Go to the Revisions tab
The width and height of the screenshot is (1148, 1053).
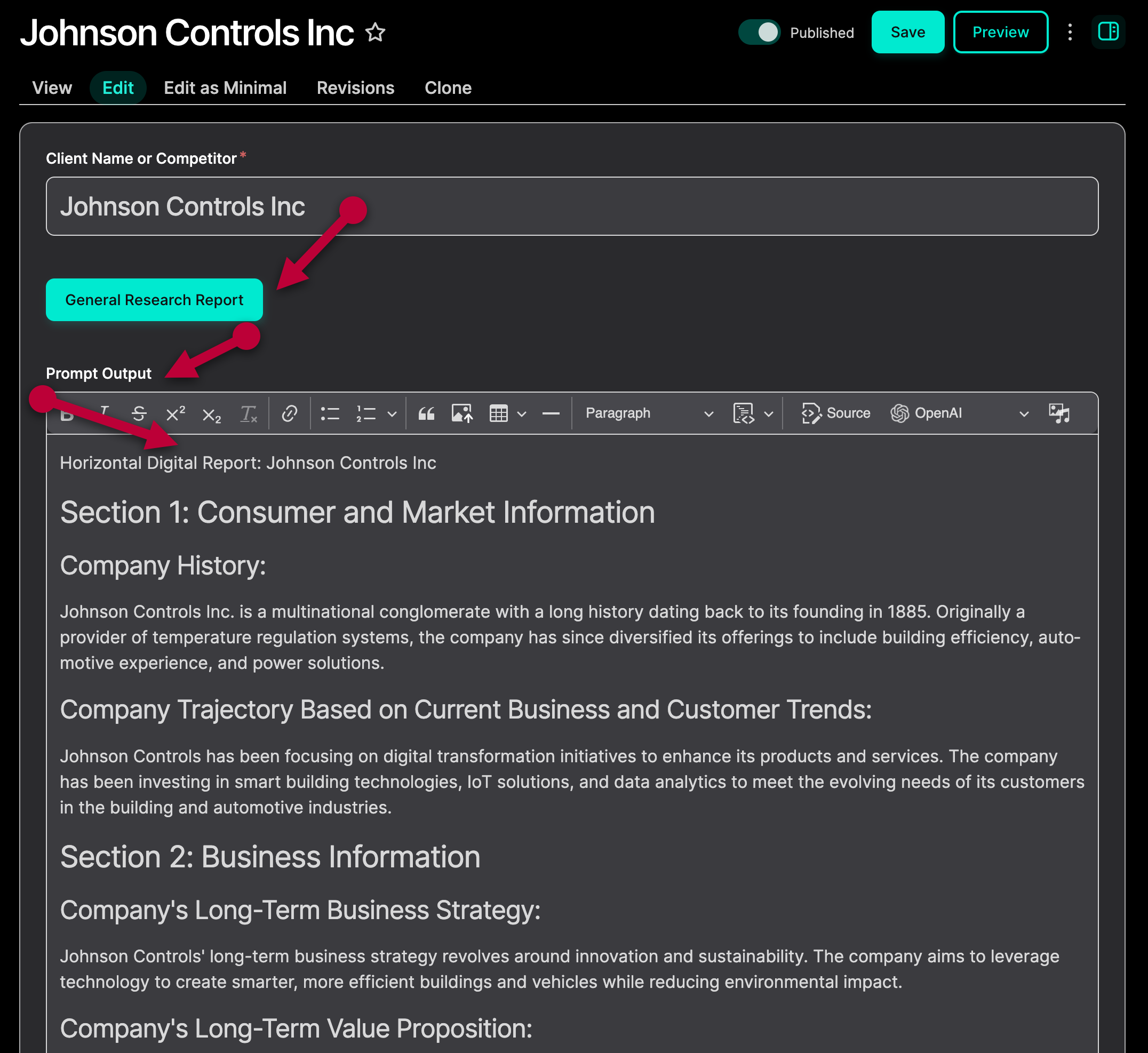tap(355, 87)
